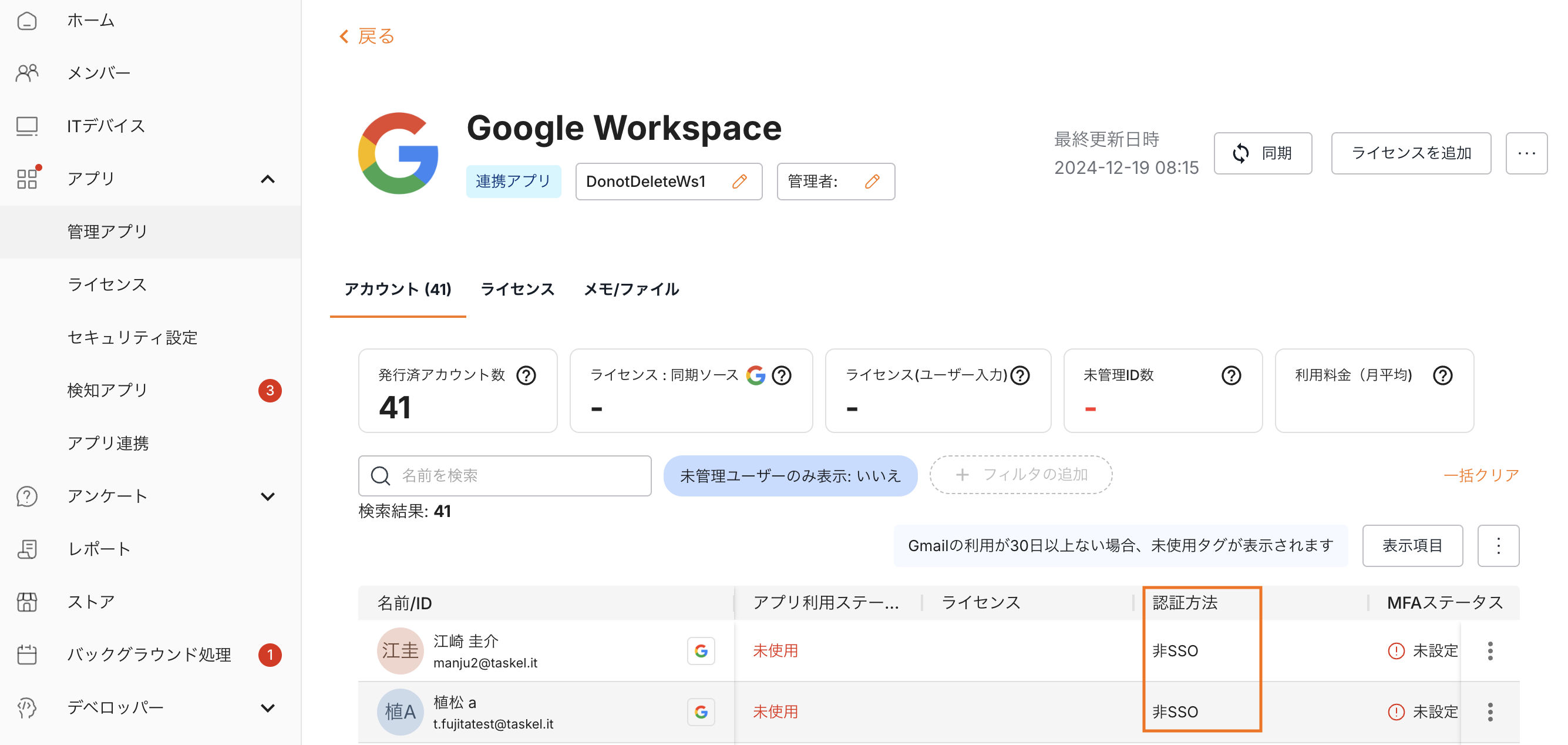Expand the デベロッパー sidebar section

(267, 708)
